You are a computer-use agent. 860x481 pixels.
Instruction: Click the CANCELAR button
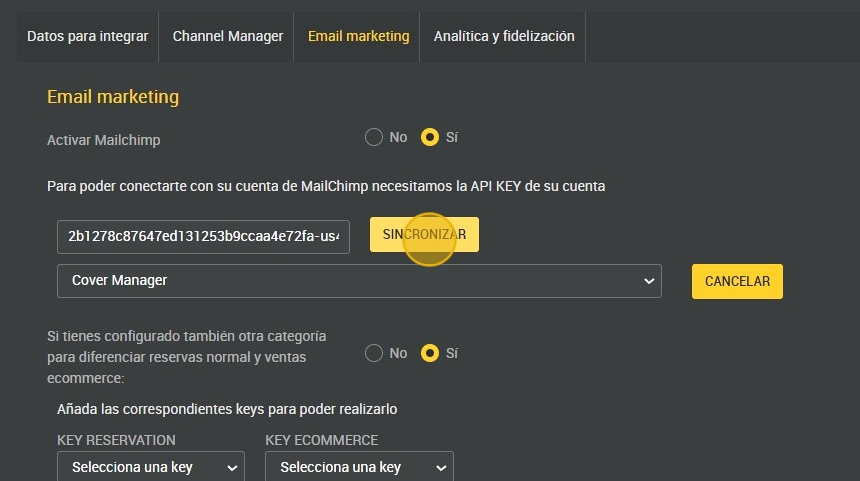pos(737,281)
